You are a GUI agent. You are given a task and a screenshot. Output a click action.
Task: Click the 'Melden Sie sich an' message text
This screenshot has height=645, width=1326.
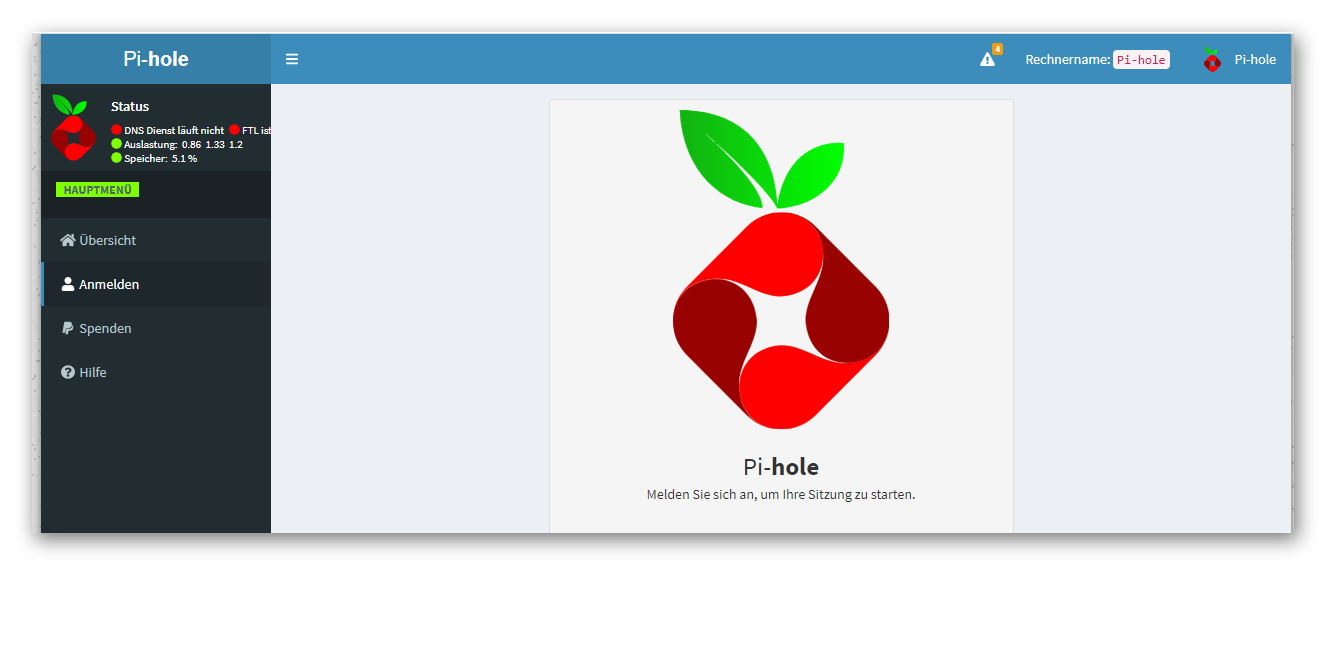(781, 494)
